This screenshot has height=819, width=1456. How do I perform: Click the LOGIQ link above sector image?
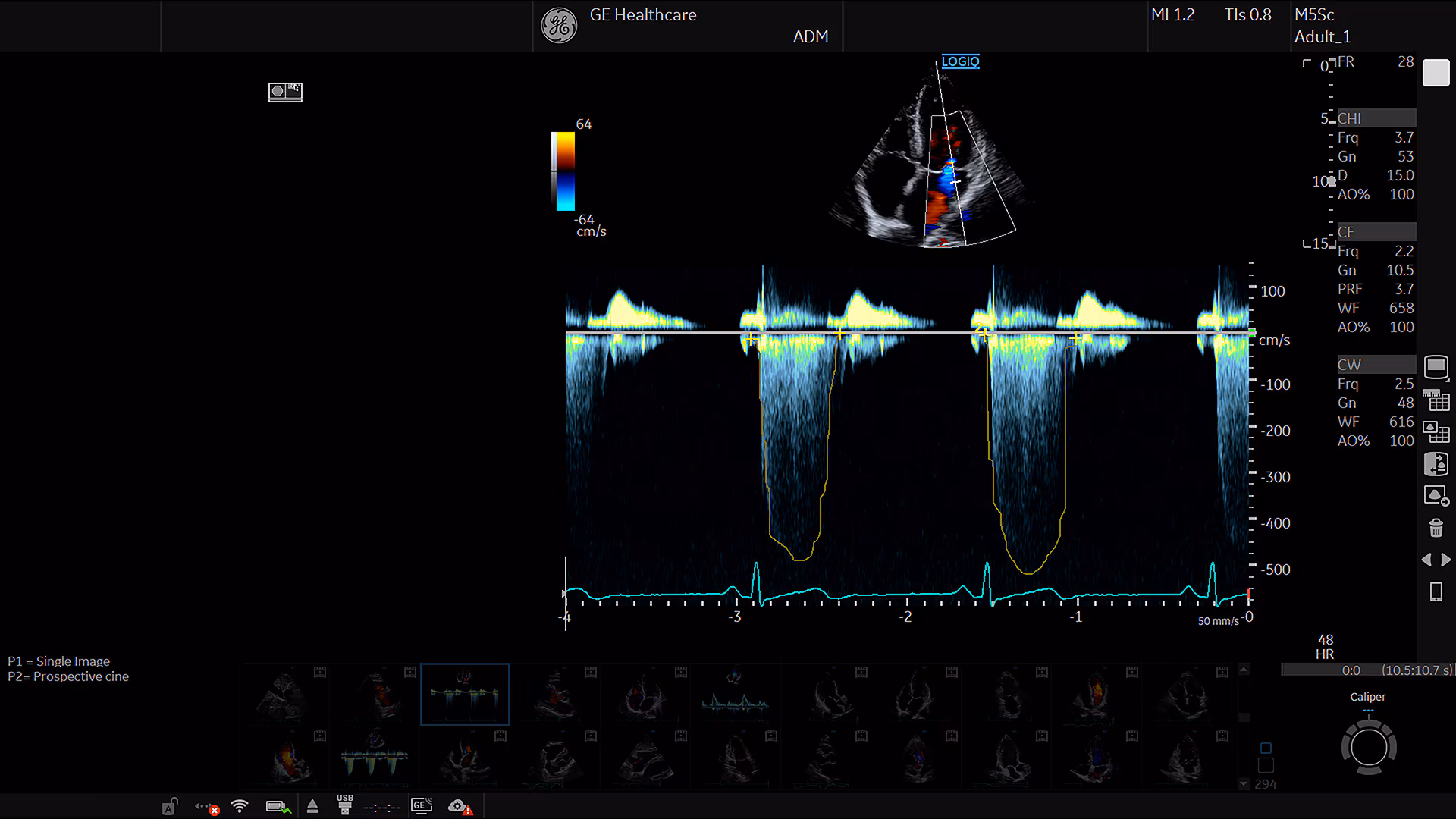pyautogui.click(x=960, y=61)
